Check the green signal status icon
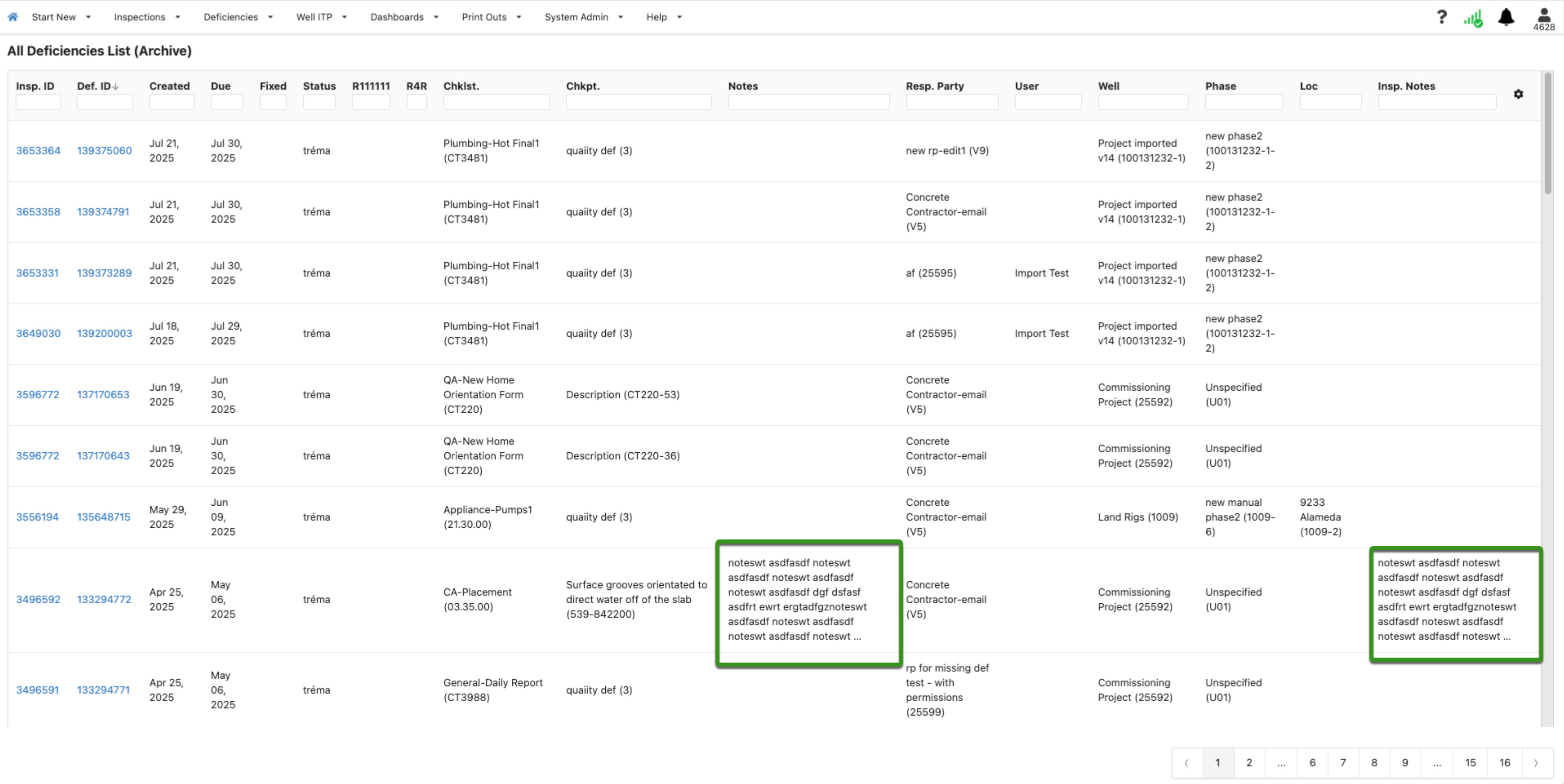The width and height of the screenshot is (1564, 784). 1473,18
